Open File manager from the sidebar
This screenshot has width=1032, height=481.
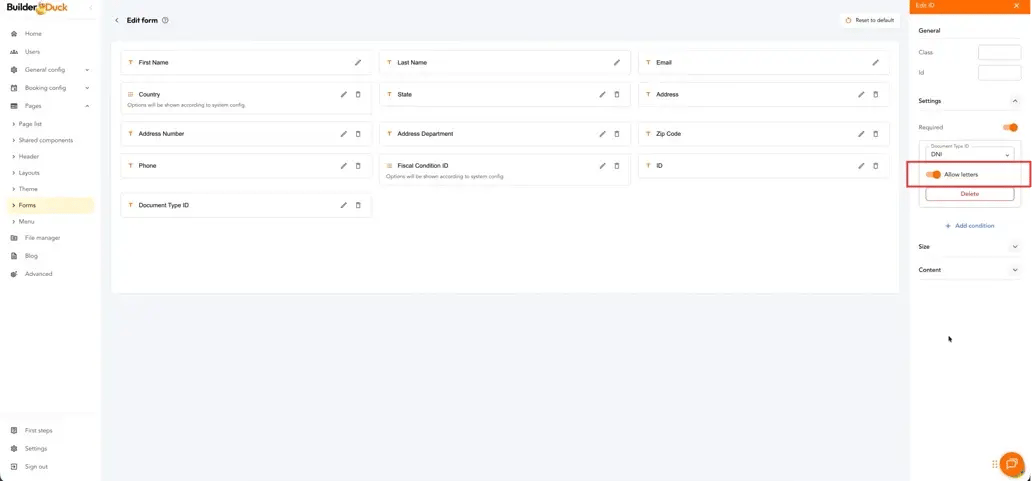[42, 238]
